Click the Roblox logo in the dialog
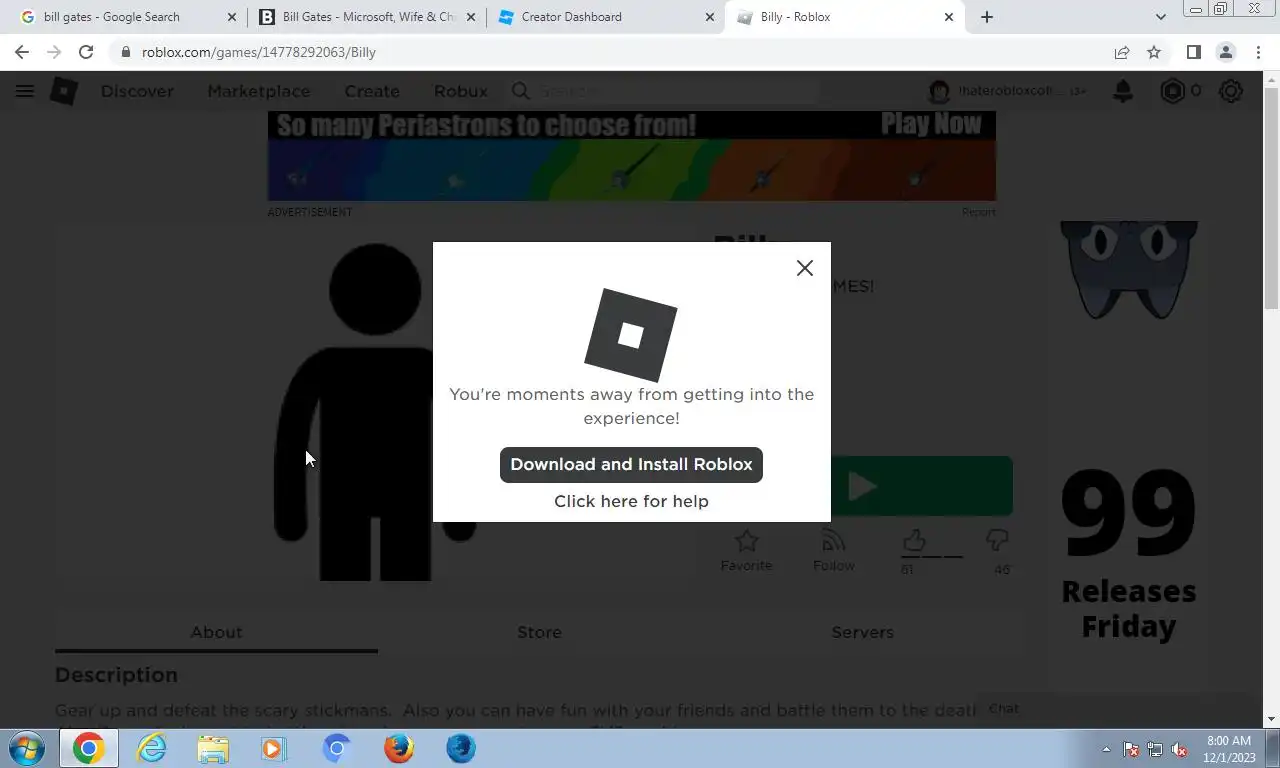The height and width of the screenshot is (768, 1280). click(631, 334)
